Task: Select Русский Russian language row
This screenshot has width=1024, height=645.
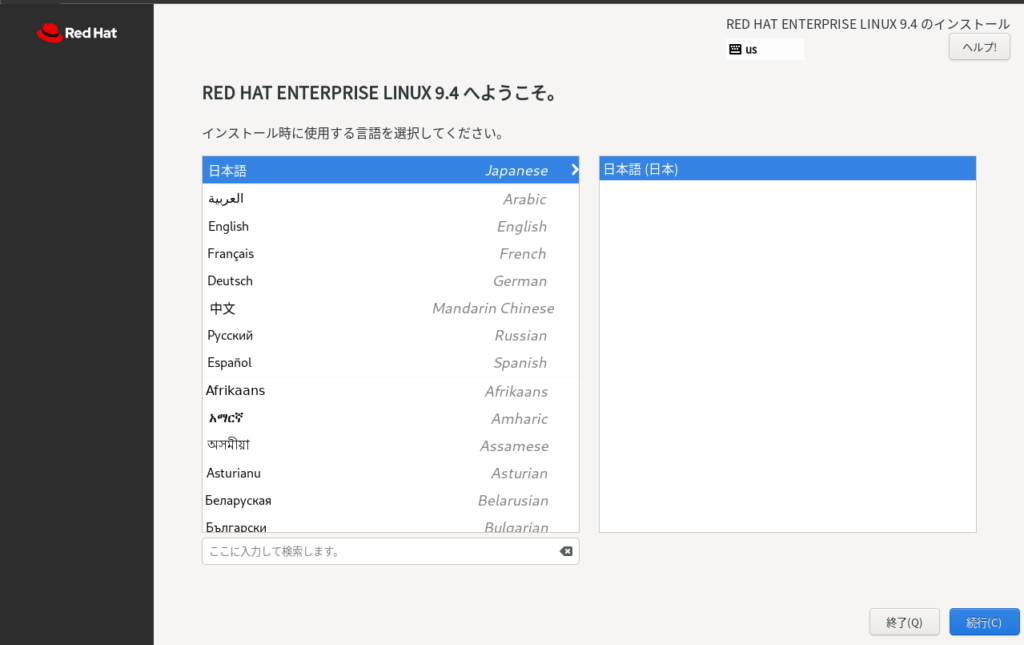Action: [390, 336]
